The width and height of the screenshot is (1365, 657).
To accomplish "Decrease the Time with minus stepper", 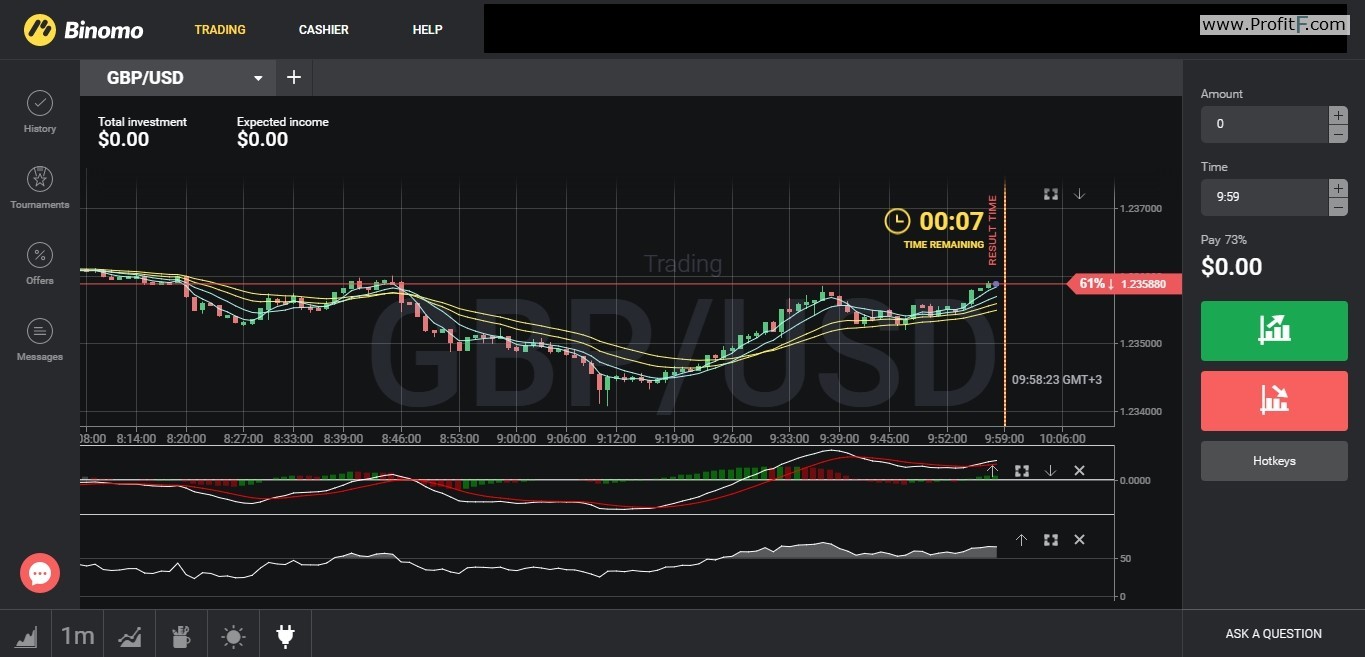I will [x=1338, y=206].
